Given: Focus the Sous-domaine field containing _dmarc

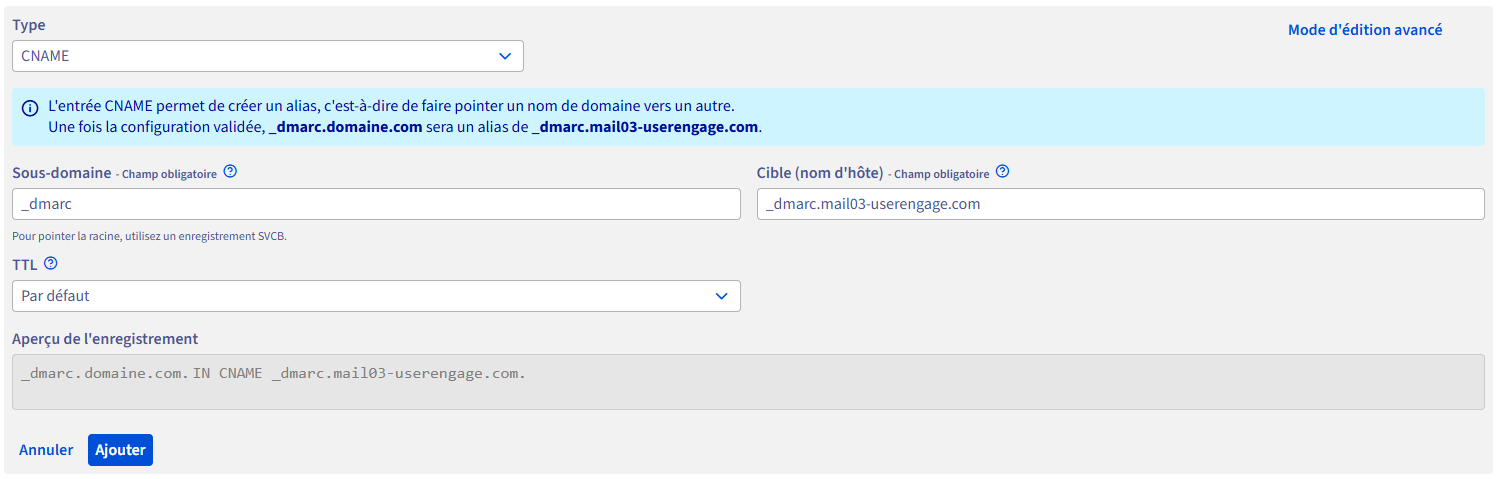Looking at the screenshot, I should [376, 204].
